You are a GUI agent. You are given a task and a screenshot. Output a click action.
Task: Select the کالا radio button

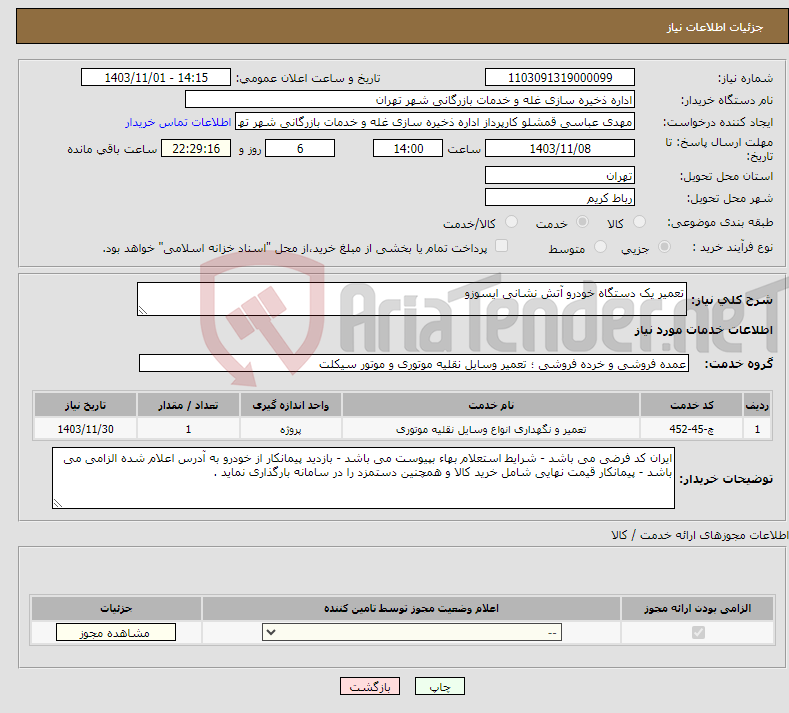coord(639,222)
